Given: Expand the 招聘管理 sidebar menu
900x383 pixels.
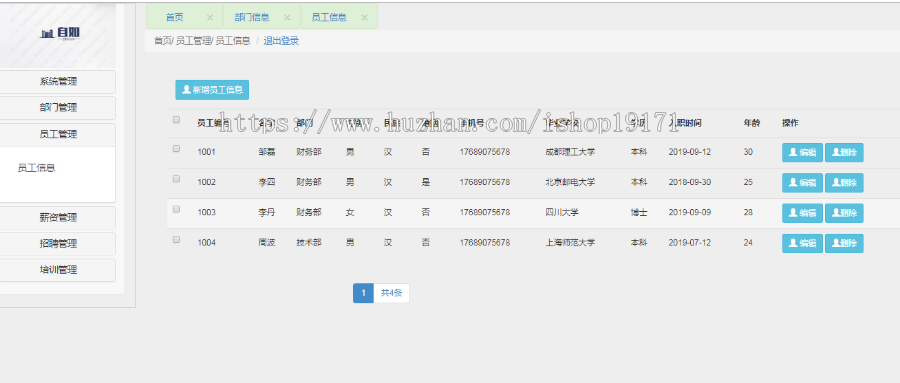Looking at the screenshot, I should [x=57, y=244].
